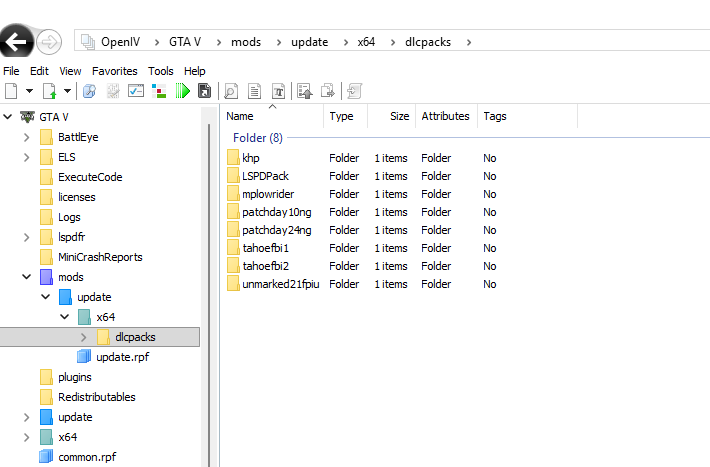The width and height of the screenshot is (710, 467).
Task: Click the dark shortcut document toolbar icon
Action: (205, 91)
